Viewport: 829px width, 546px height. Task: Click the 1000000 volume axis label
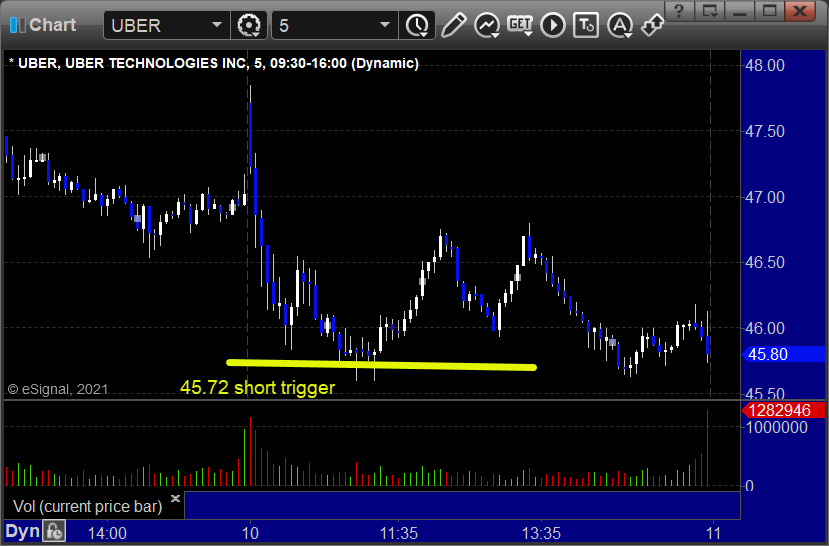776,427
